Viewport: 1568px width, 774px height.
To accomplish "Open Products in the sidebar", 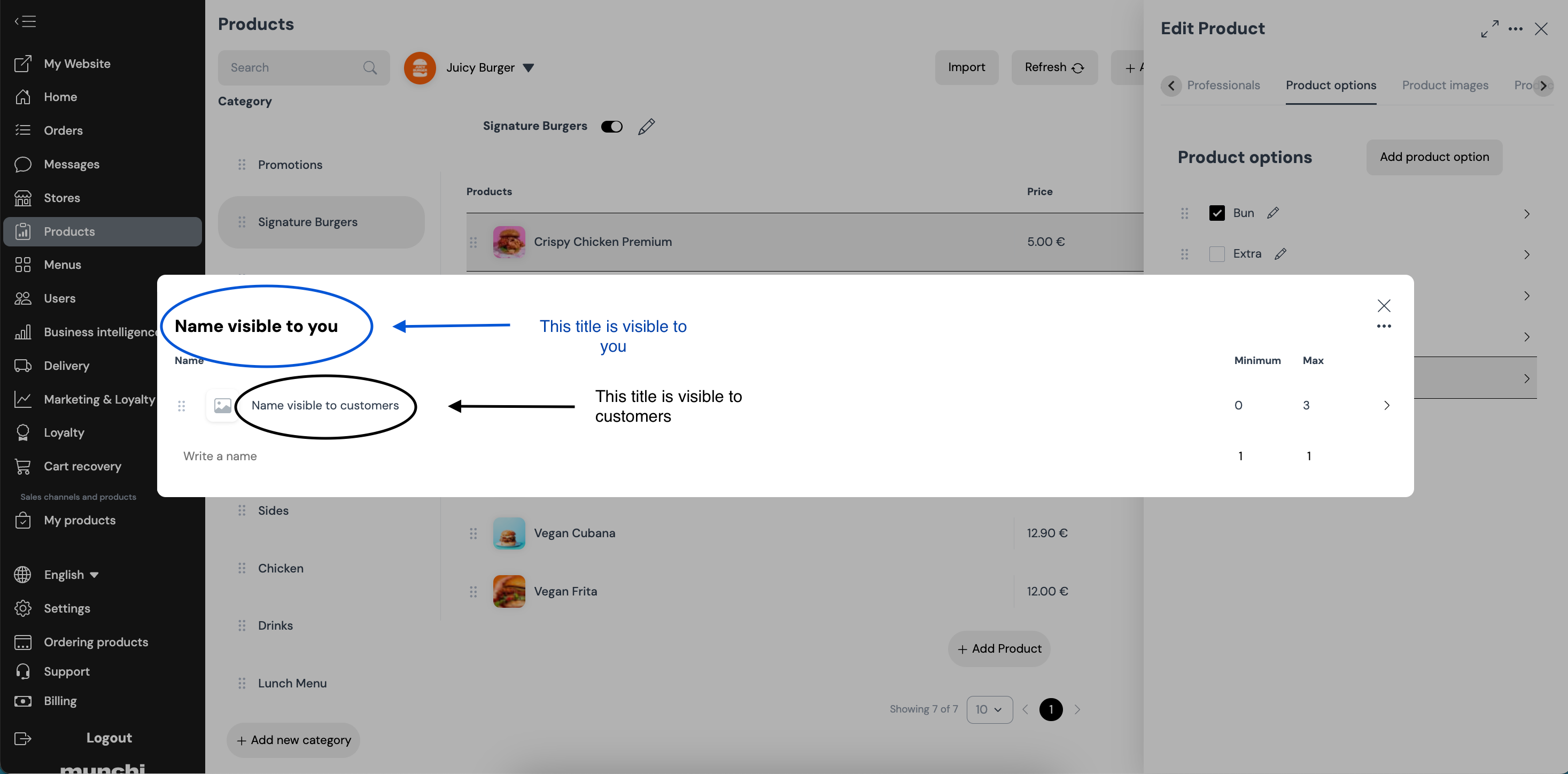I will click(x=102, y=231).
